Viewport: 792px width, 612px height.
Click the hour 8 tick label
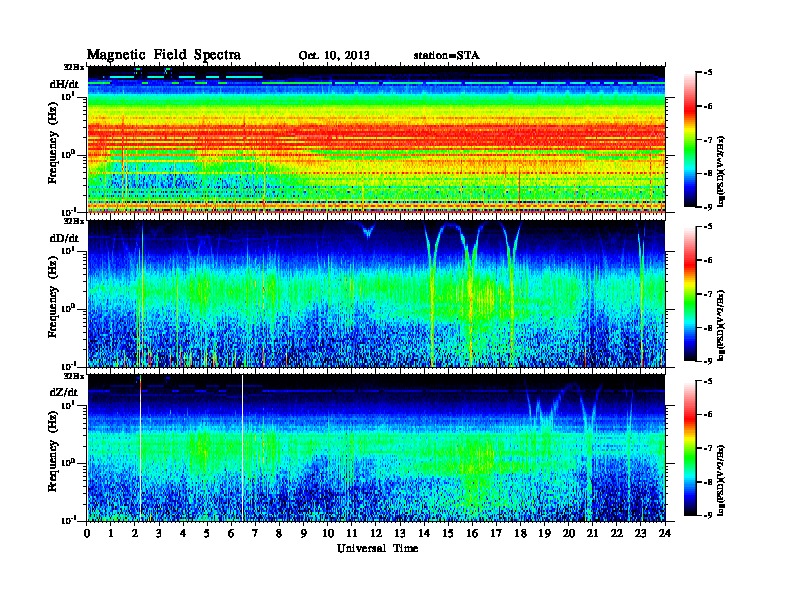279,533
